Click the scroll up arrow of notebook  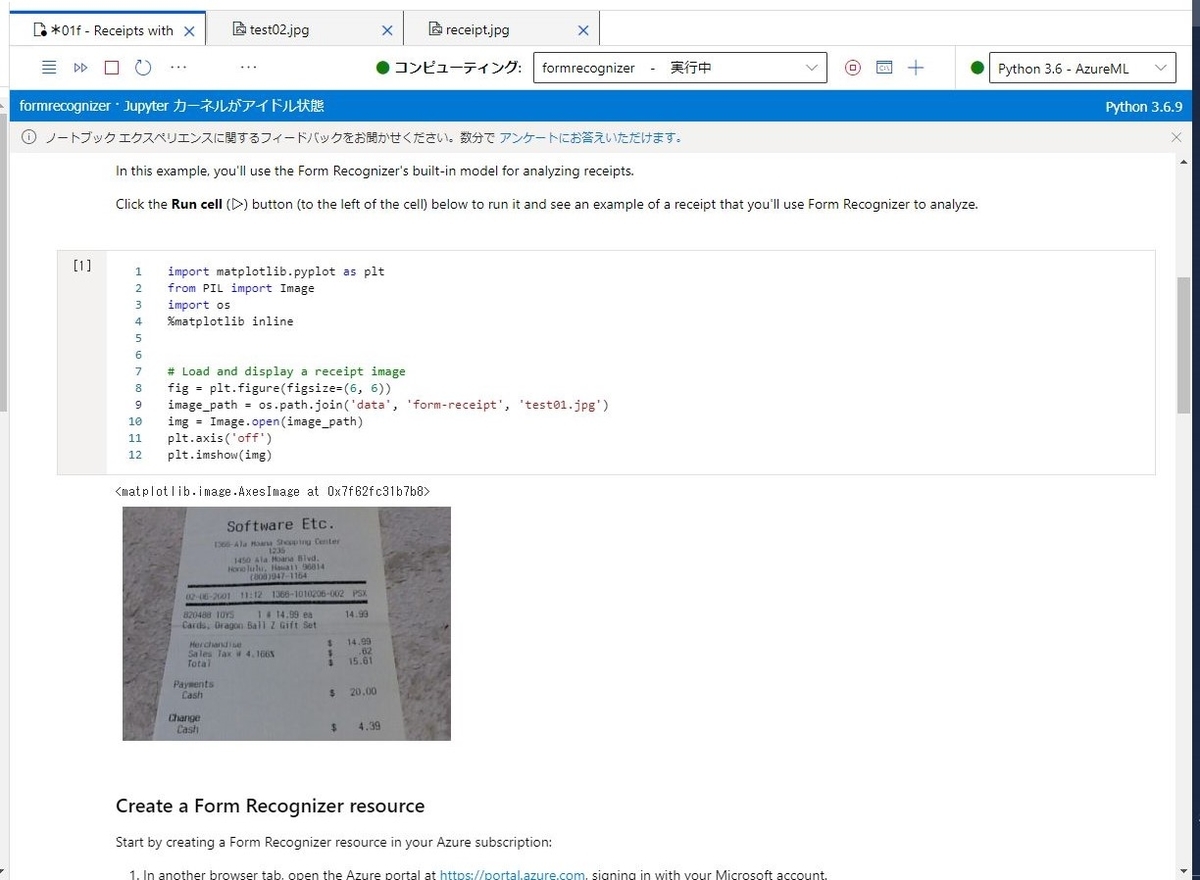(1184, 161)
